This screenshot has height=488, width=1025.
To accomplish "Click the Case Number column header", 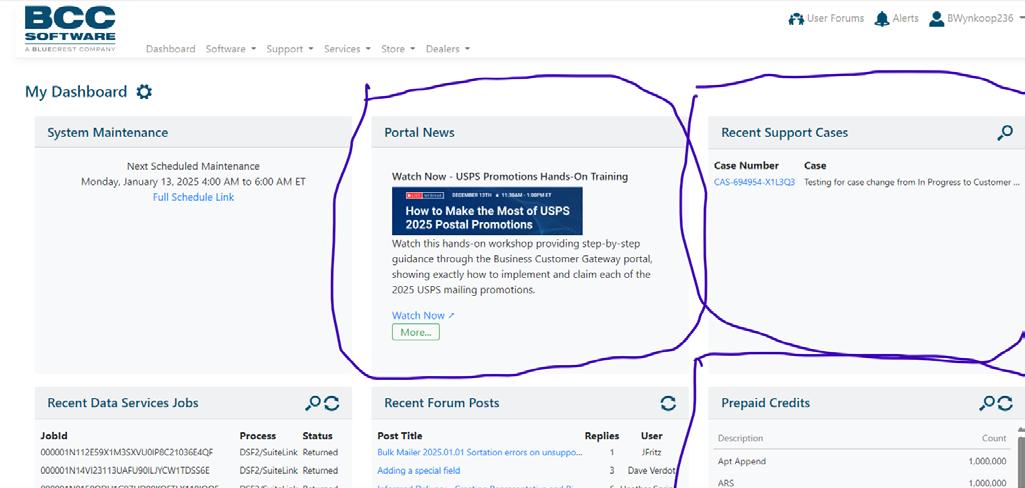I will pyautogui.click(x=747, y=166).
